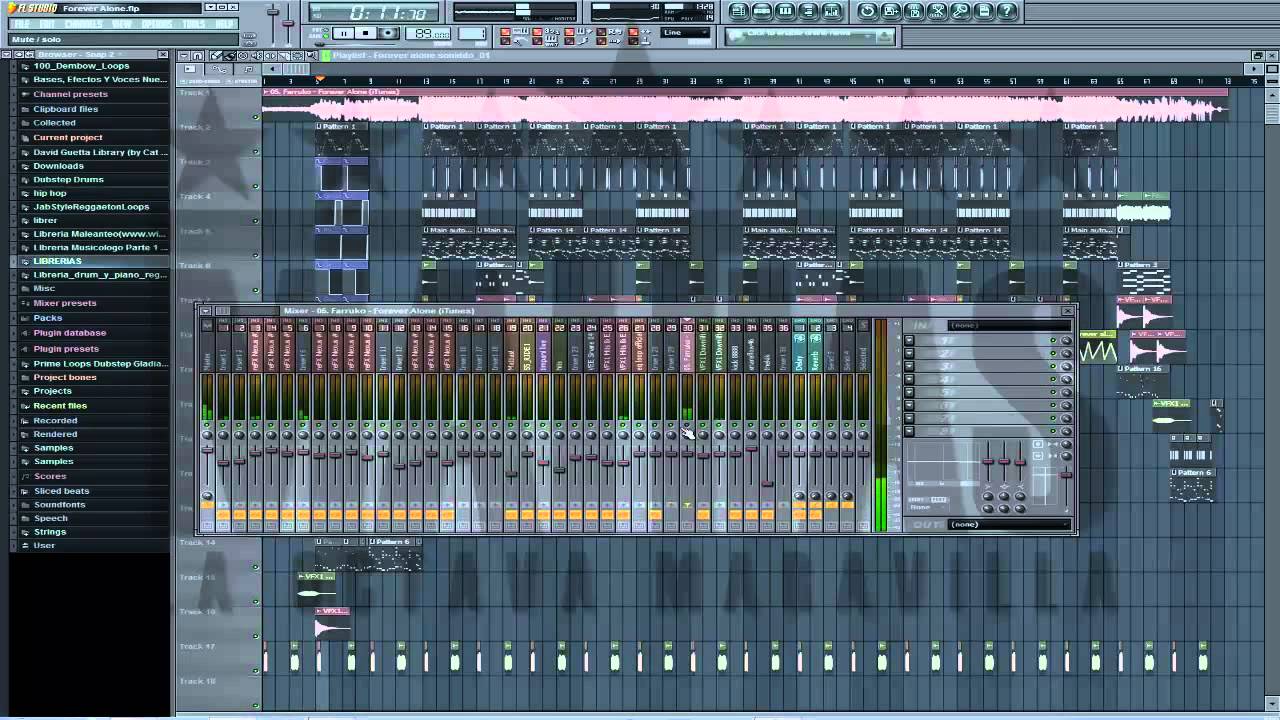Open the Mixer window options menu arrow

pyautogui.click(x=205, y=311)
